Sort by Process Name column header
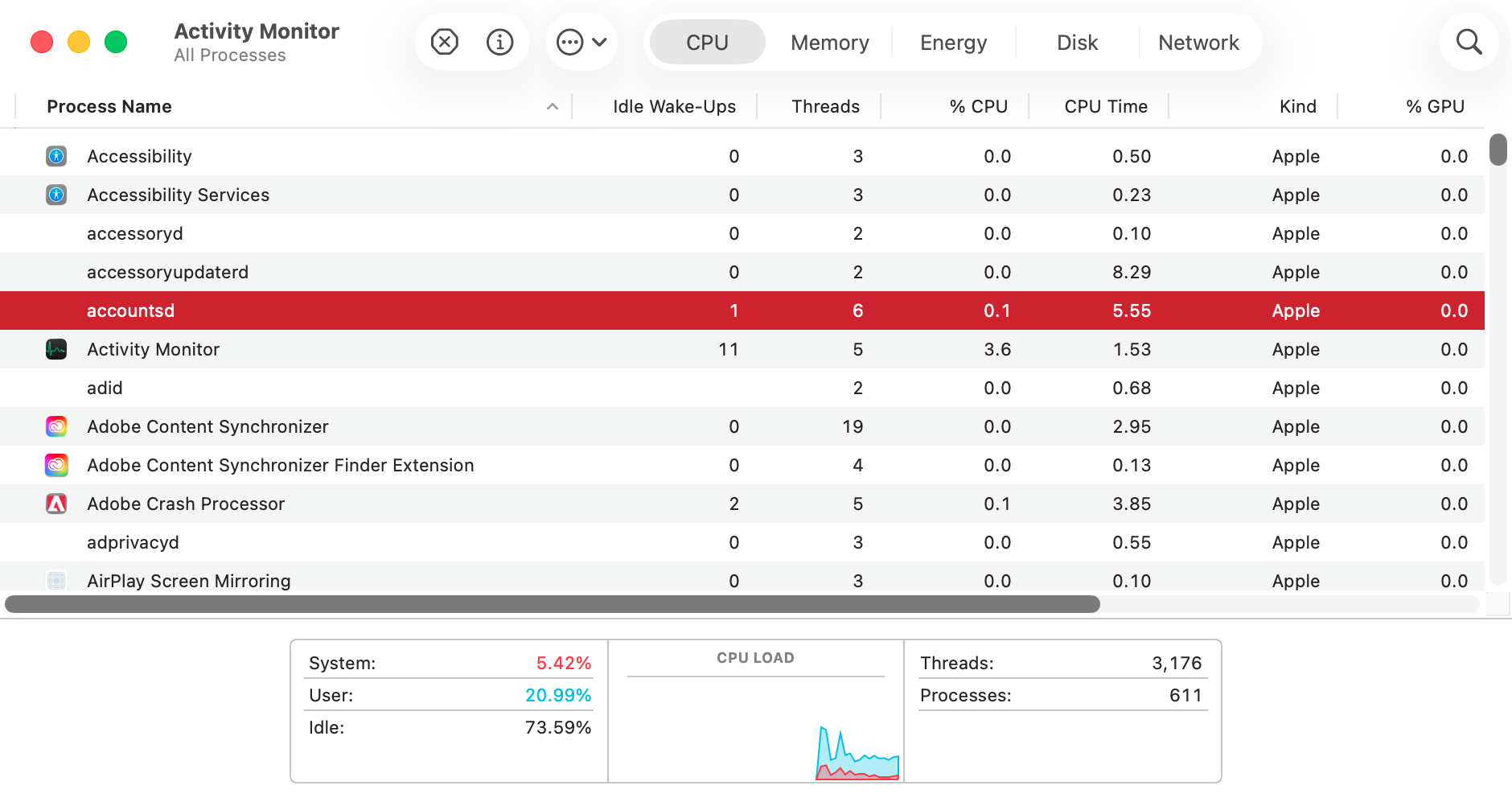1512x806 pixels. coord(109,106)
